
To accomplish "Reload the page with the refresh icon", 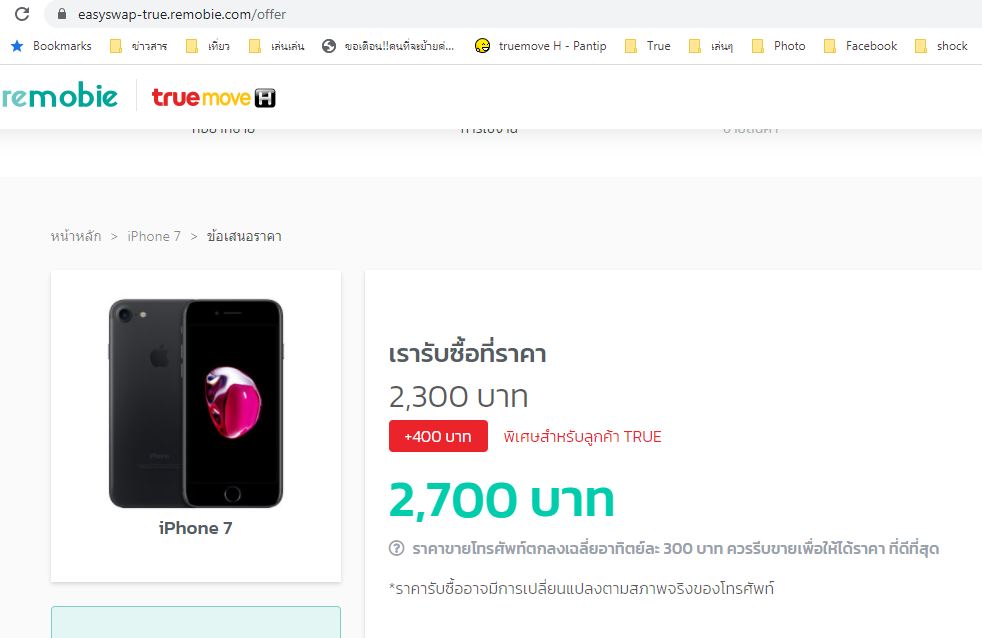I will point(22,14).
